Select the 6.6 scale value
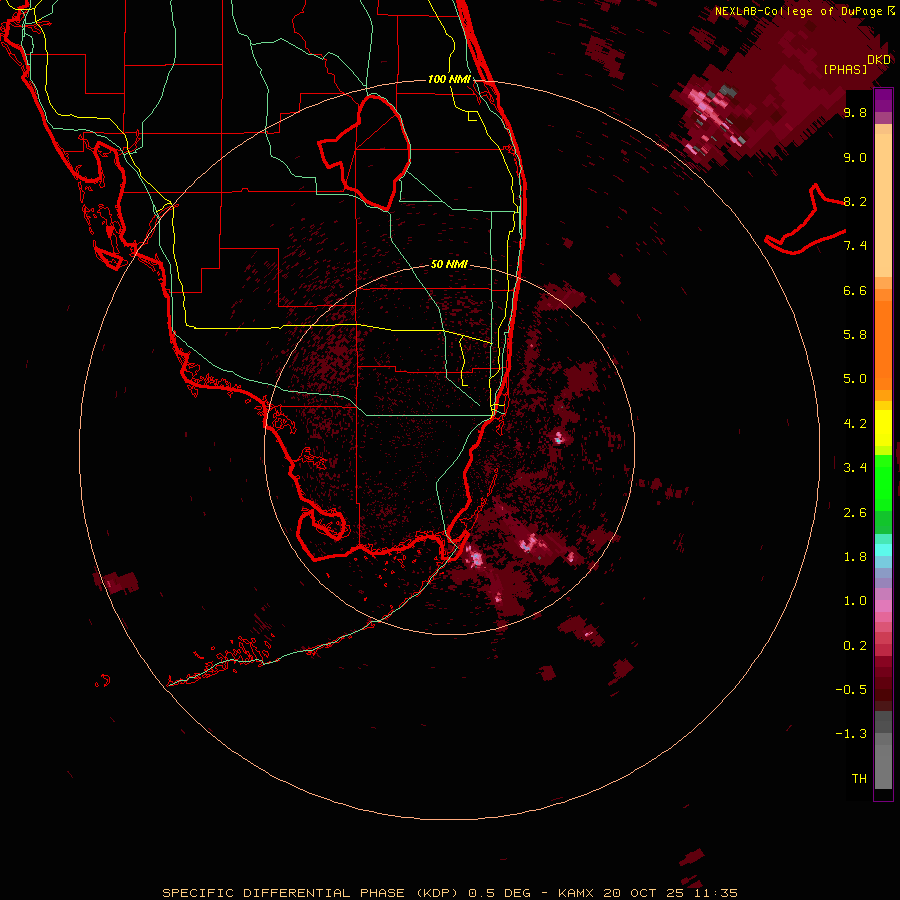 pos(855,290)
